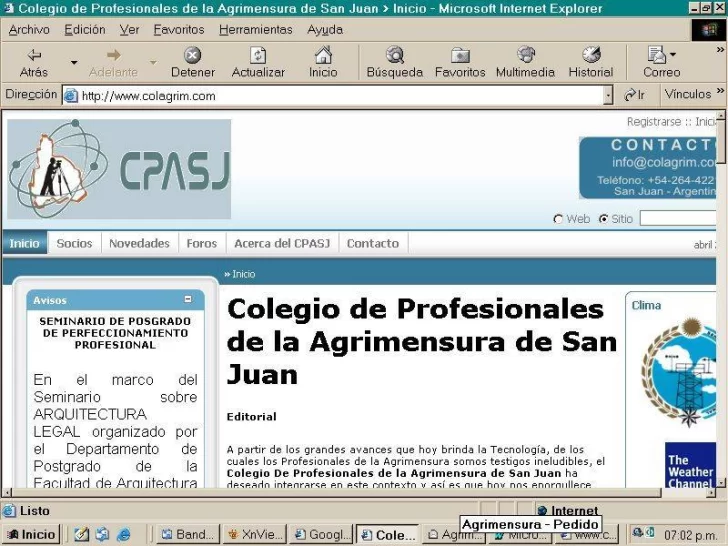The width and height of the screenshot is (728, 546).
Task: Click the Windows Inicio start button
Action: click(30, 535)
